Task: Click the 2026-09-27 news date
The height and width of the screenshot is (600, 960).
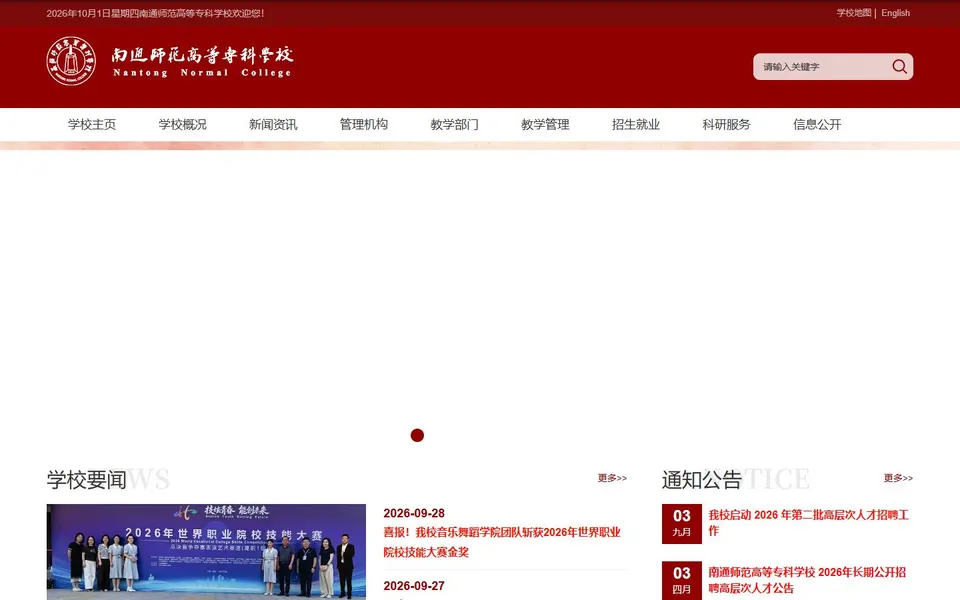Action: (x=414, y=586)
